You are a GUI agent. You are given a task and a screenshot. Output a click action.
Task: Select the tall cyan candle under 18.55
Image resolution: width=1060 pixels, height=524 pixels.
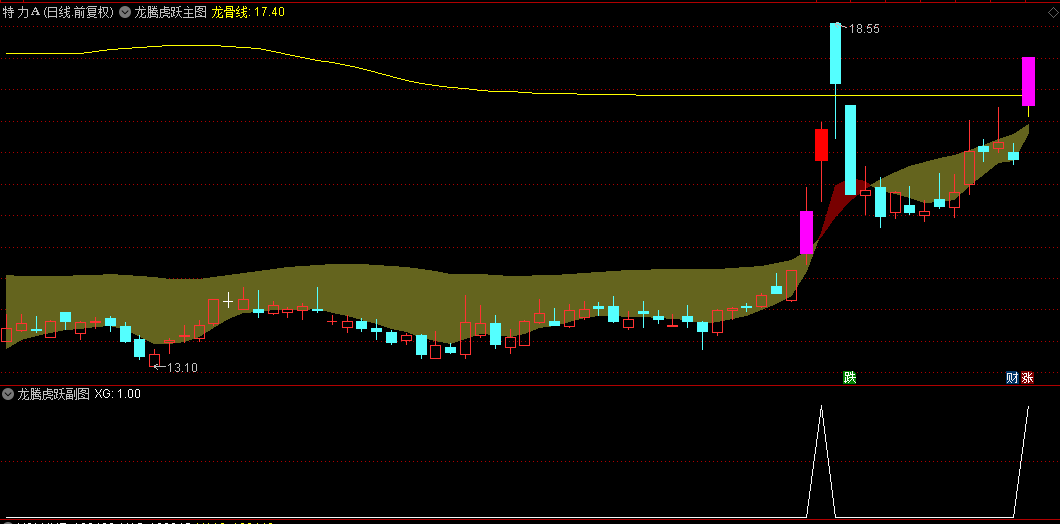(x=836, y=53)
